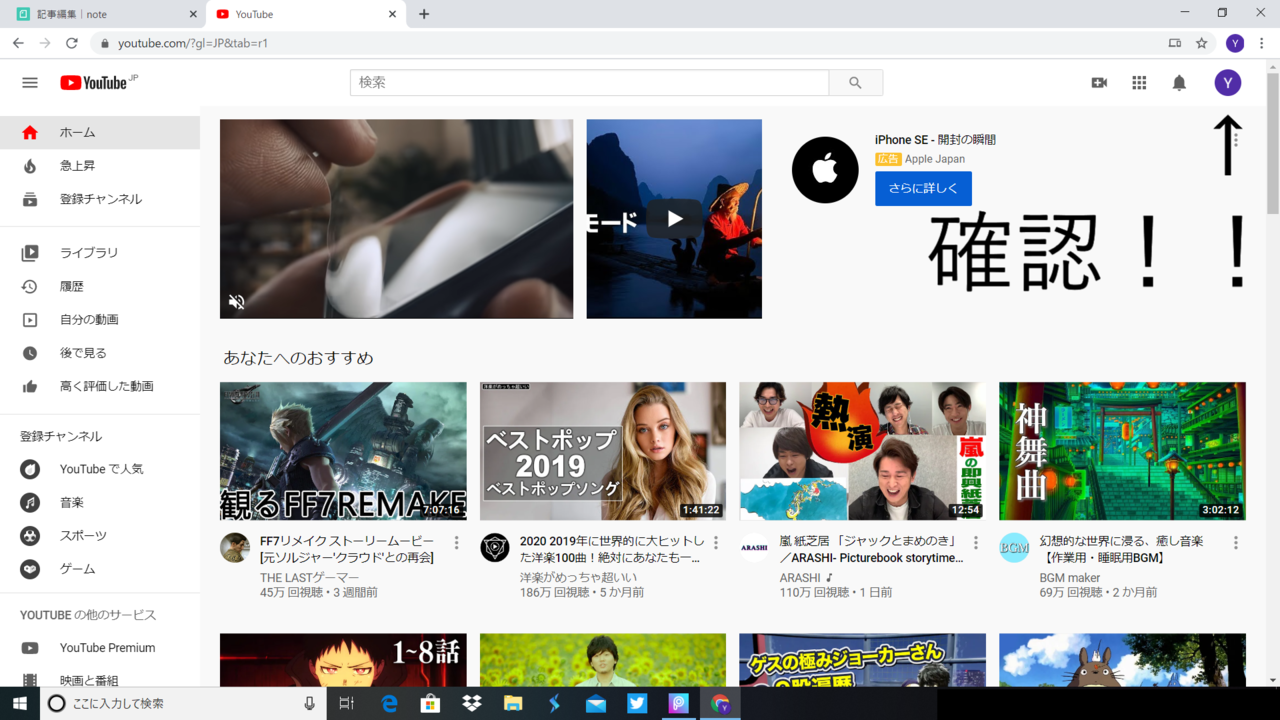Click the Apple Japan advertiser link
The image size is (1280, 720).
(935, 159)
